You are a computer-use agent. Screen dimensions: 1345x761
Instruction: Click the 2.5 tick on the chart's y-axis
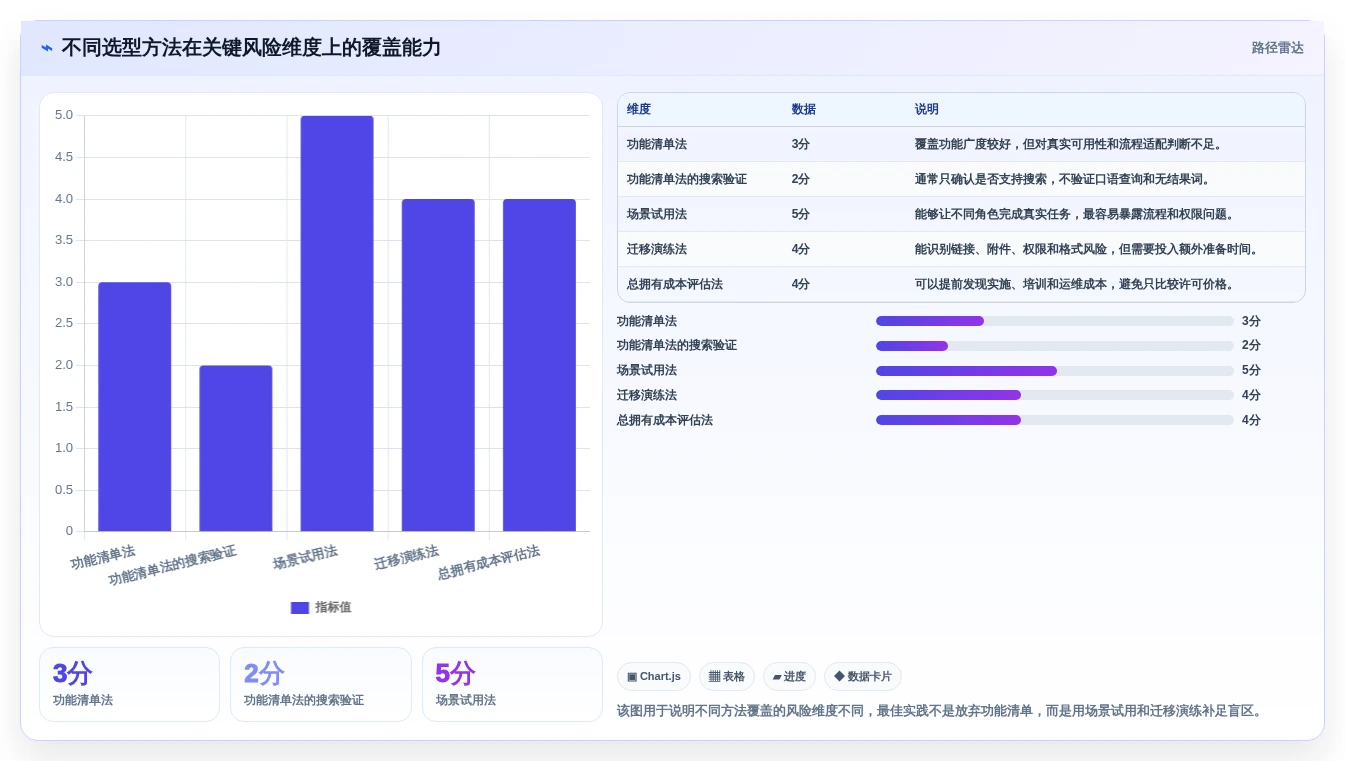(x=64, y=323)
